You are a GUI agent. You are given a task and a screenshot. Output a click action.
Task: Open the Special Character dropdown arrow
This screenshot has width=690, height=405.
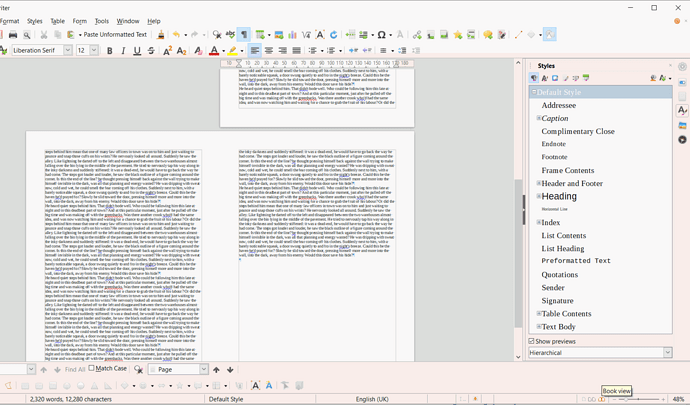pos(391,35)
